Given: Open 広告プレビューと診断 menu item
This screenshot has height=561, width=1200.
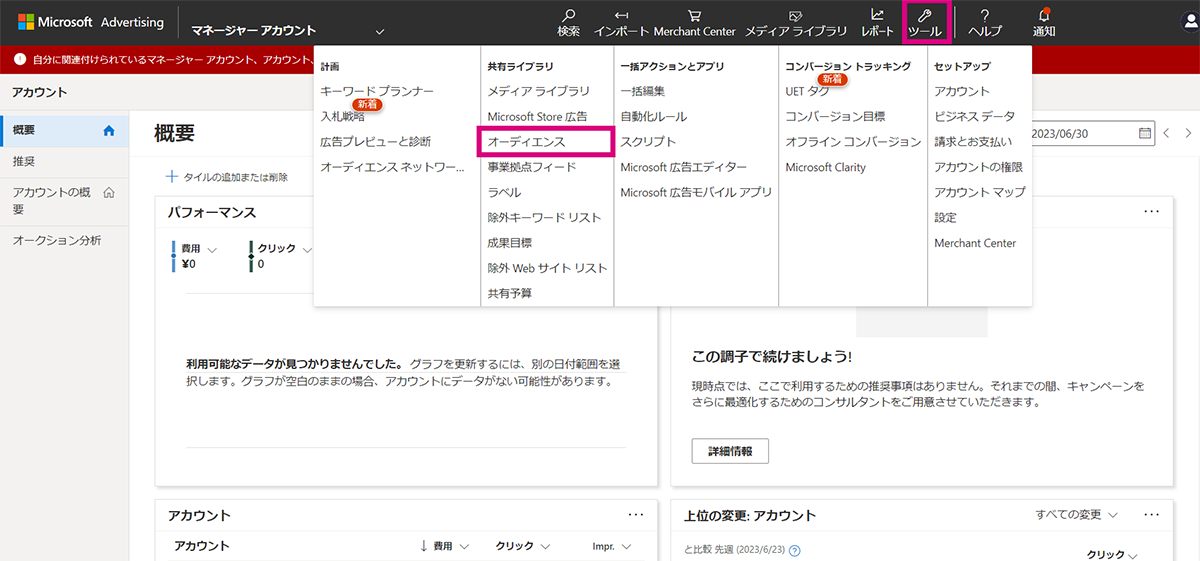Looking at the screenshot, I should tap(376, 142).
